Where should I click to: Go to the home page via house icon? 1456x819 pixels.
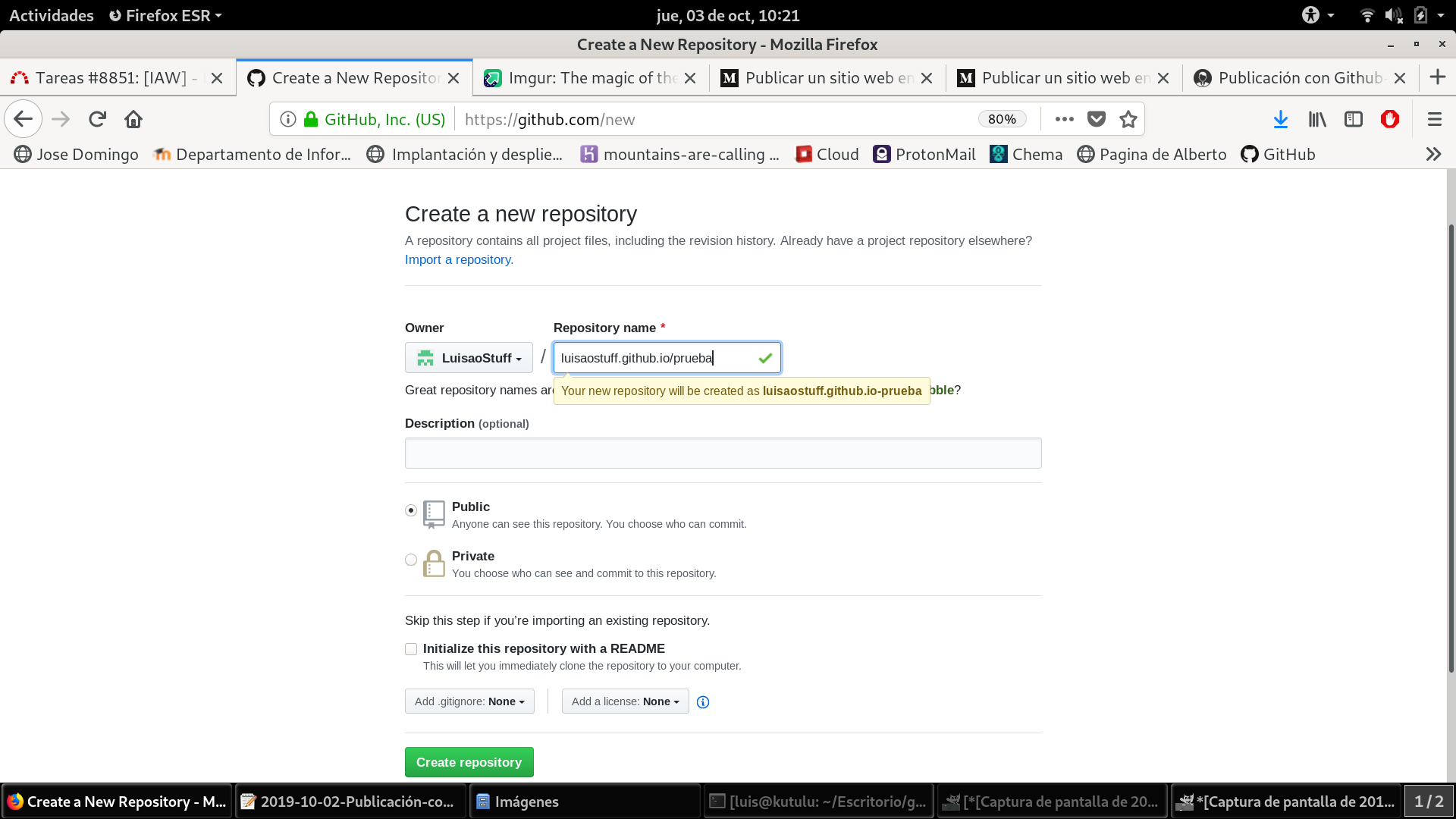[133, 119]
